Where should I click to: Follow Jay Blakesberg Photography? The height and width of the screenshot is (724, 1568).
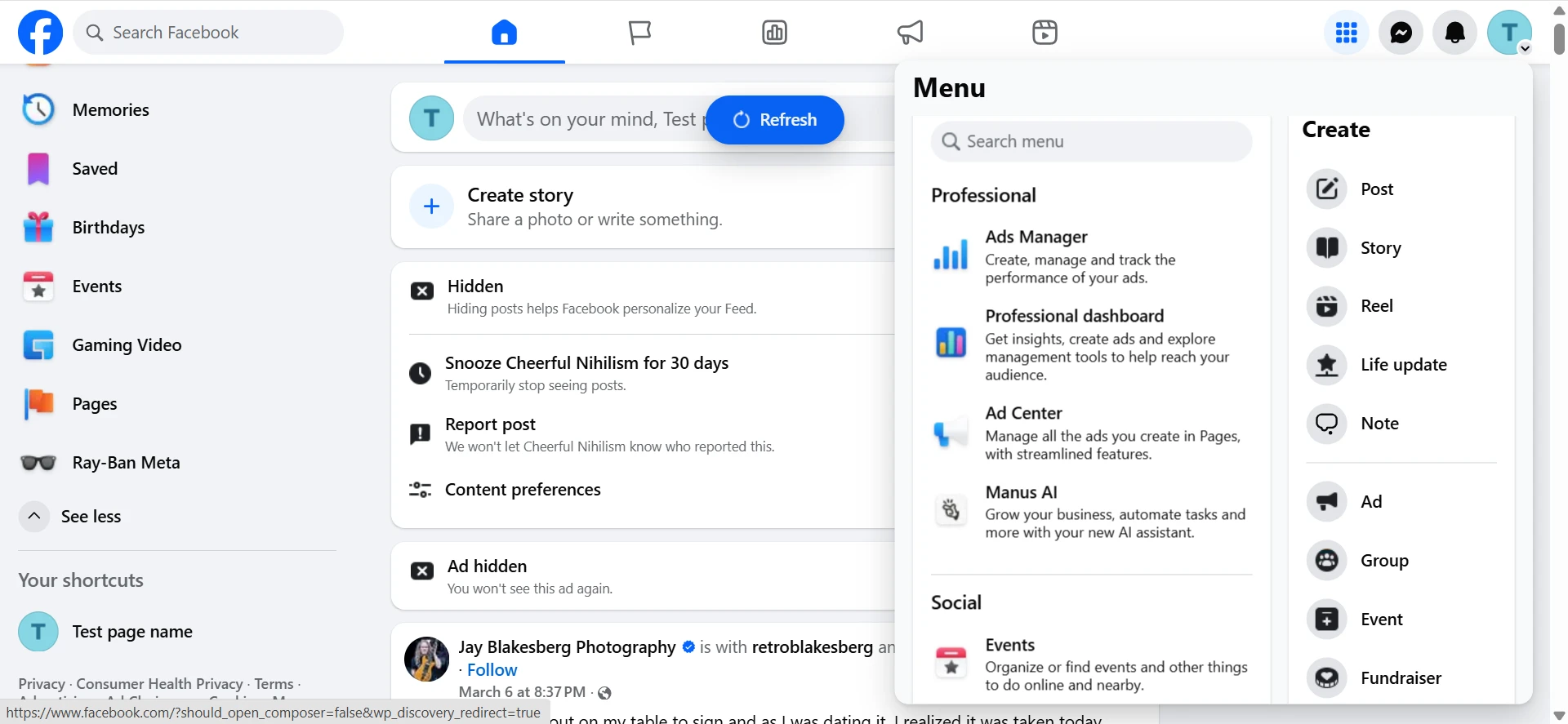[492, 670]
